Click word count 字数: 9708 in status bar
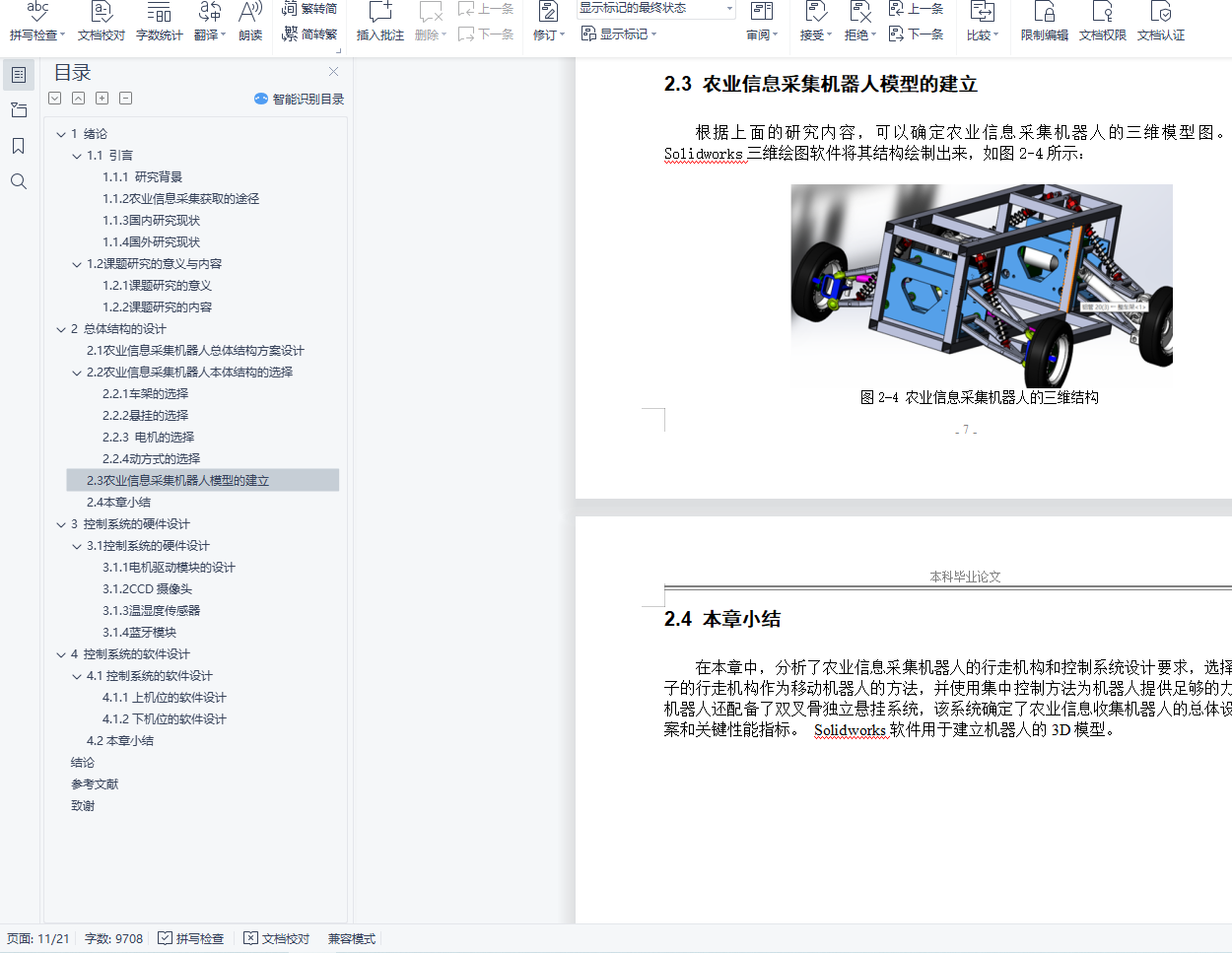The width and height of the screenshot is (1232, 953). (x=113, y=939)
